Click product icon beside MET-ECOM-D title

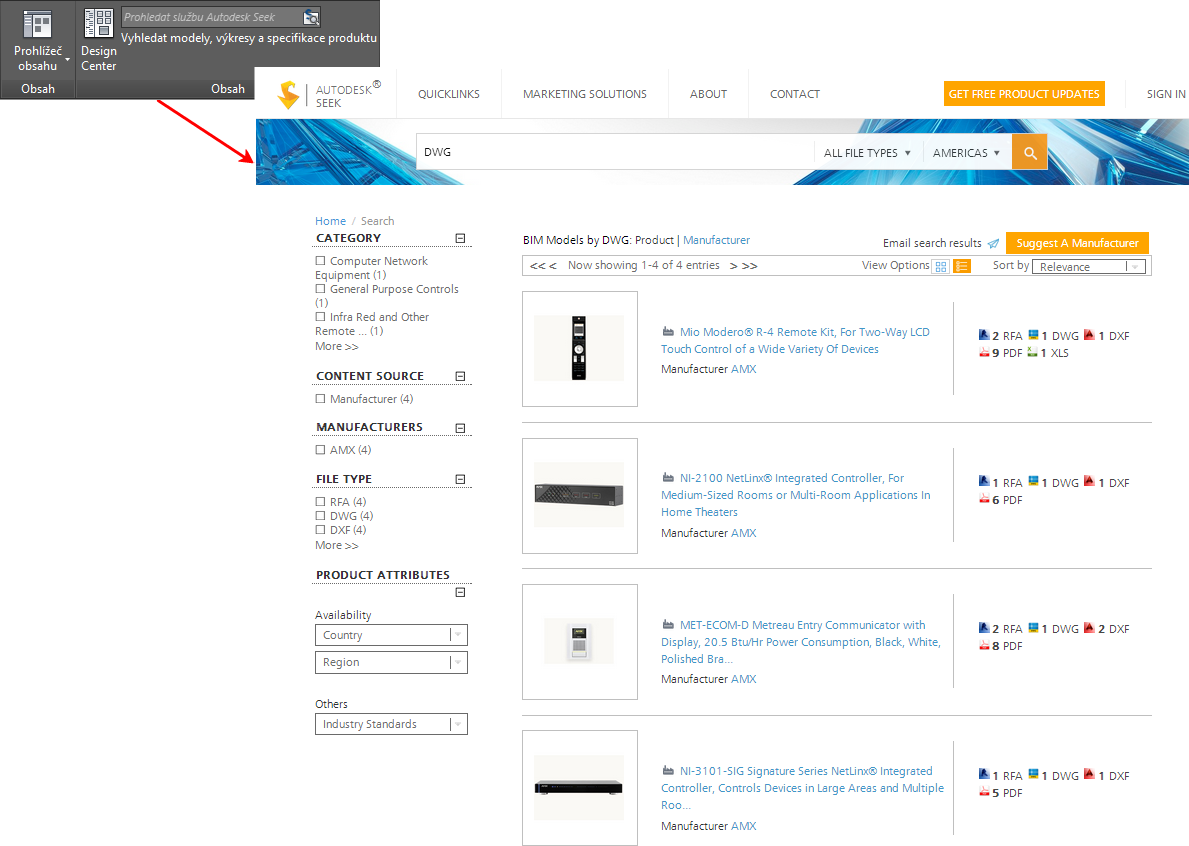(x=668, y=625)
